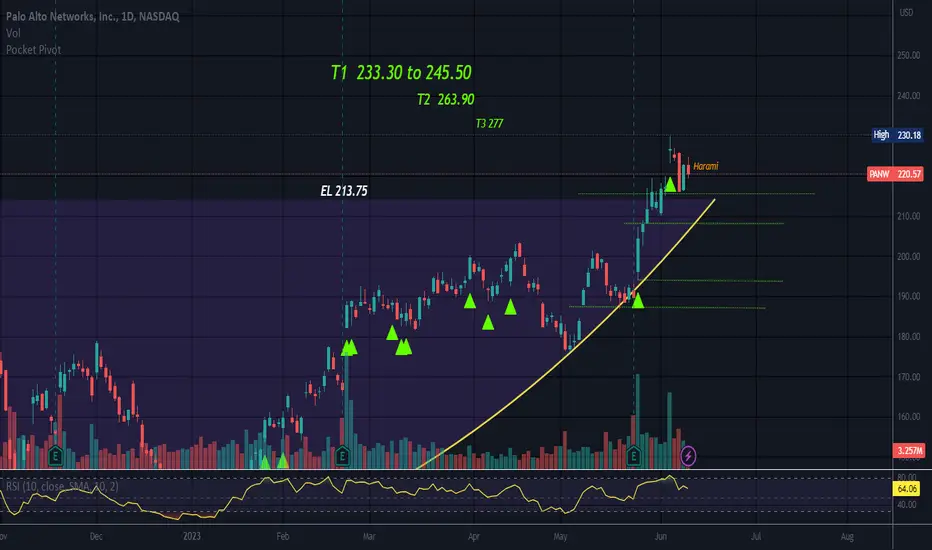This screenshot has width=932, height=550.
Task: Click the Apr date axis label
Action: point(474,536)
